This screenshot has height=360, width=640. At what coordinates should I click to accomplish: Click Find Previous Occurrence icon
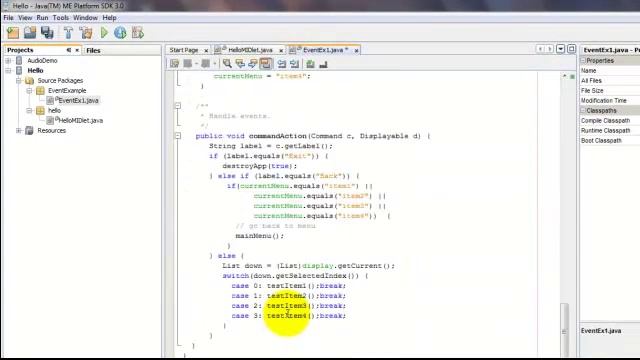point(240,64)
